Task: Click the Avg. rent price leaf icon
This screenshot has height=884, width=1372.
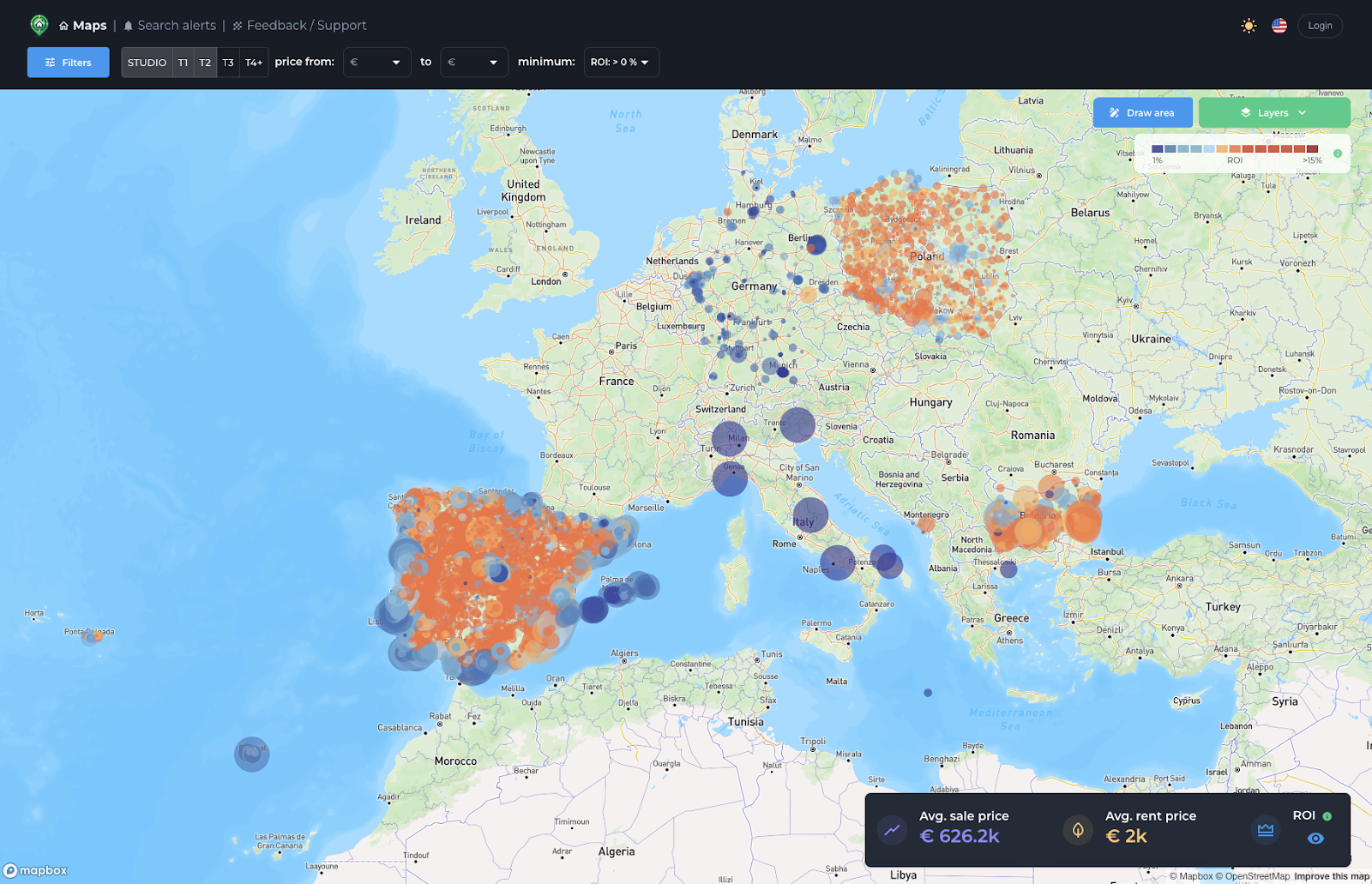Action: 1078,830
